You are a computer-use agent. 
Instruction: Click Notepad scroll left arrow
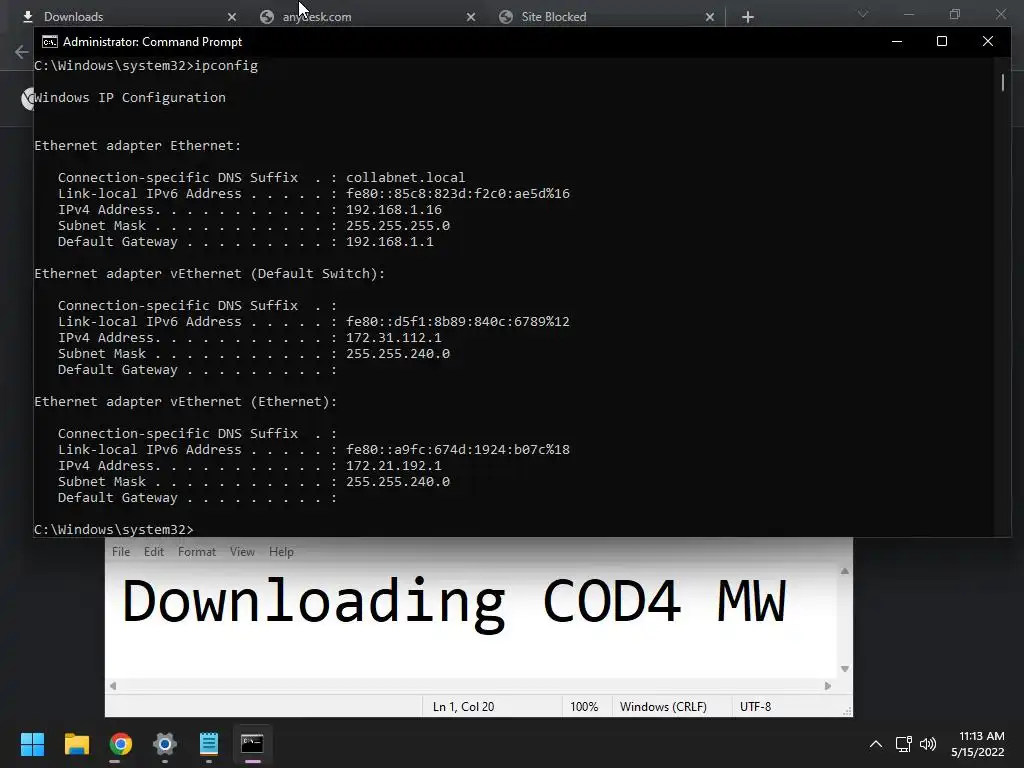pyautogui.click(x=113, y=686)
